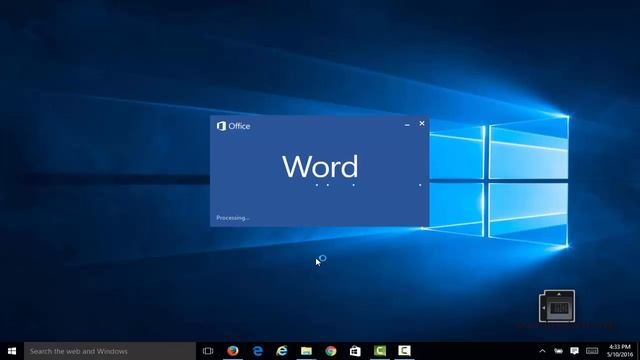The height and width of the screenshot is (360, 640).
Task: Launch Google Chrome from the taskbar
Action: pos(331,351)
